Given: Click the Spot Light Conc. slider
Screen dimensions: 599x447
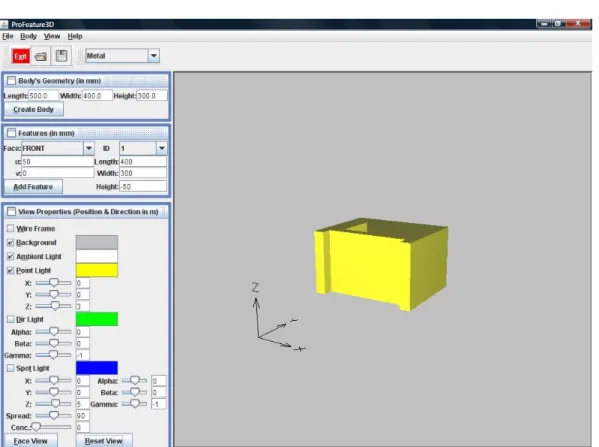Looking at the screenshot, I should point(52,427).
